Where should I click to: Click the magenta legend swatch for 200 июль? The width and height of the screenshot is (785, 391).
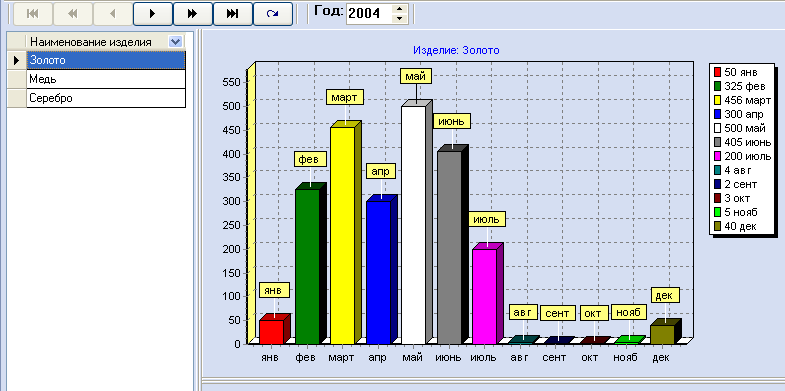(x=717, y=156)
